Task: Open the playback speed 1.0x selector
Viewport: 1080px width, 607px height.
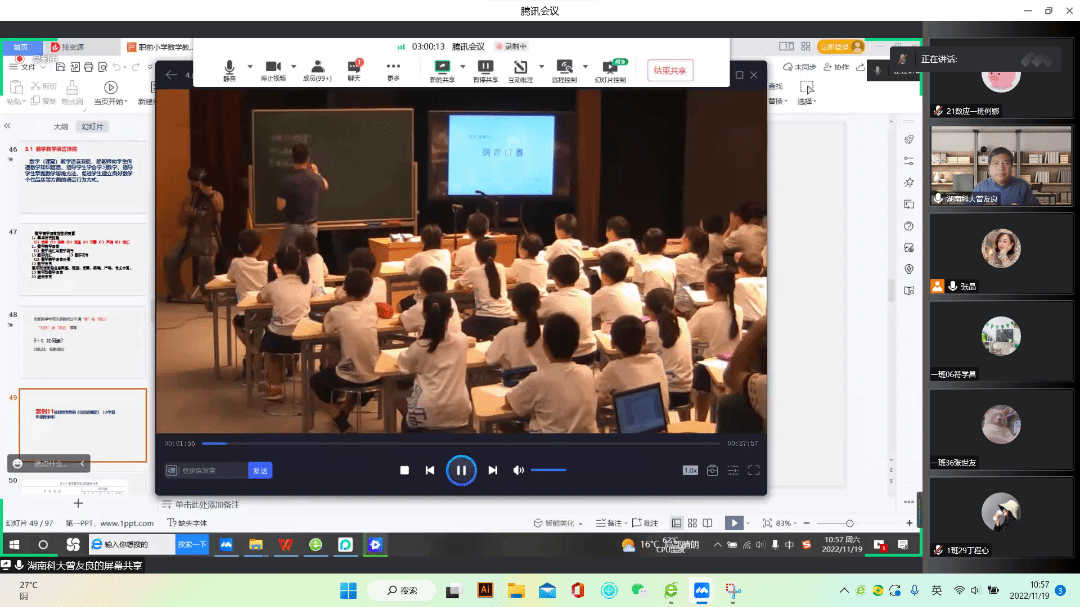Action: pos(690,470)
